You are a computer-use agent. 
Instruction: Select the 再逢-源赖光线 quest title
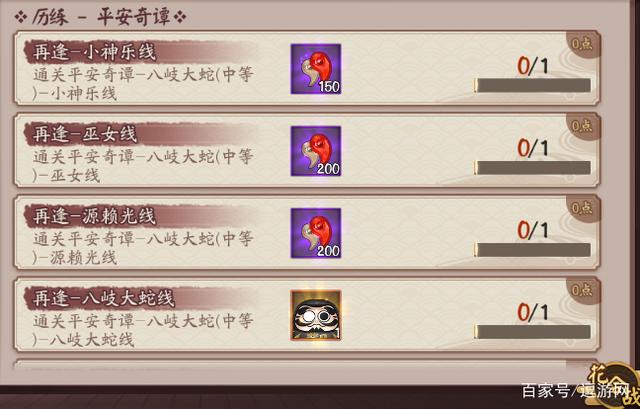94,216
